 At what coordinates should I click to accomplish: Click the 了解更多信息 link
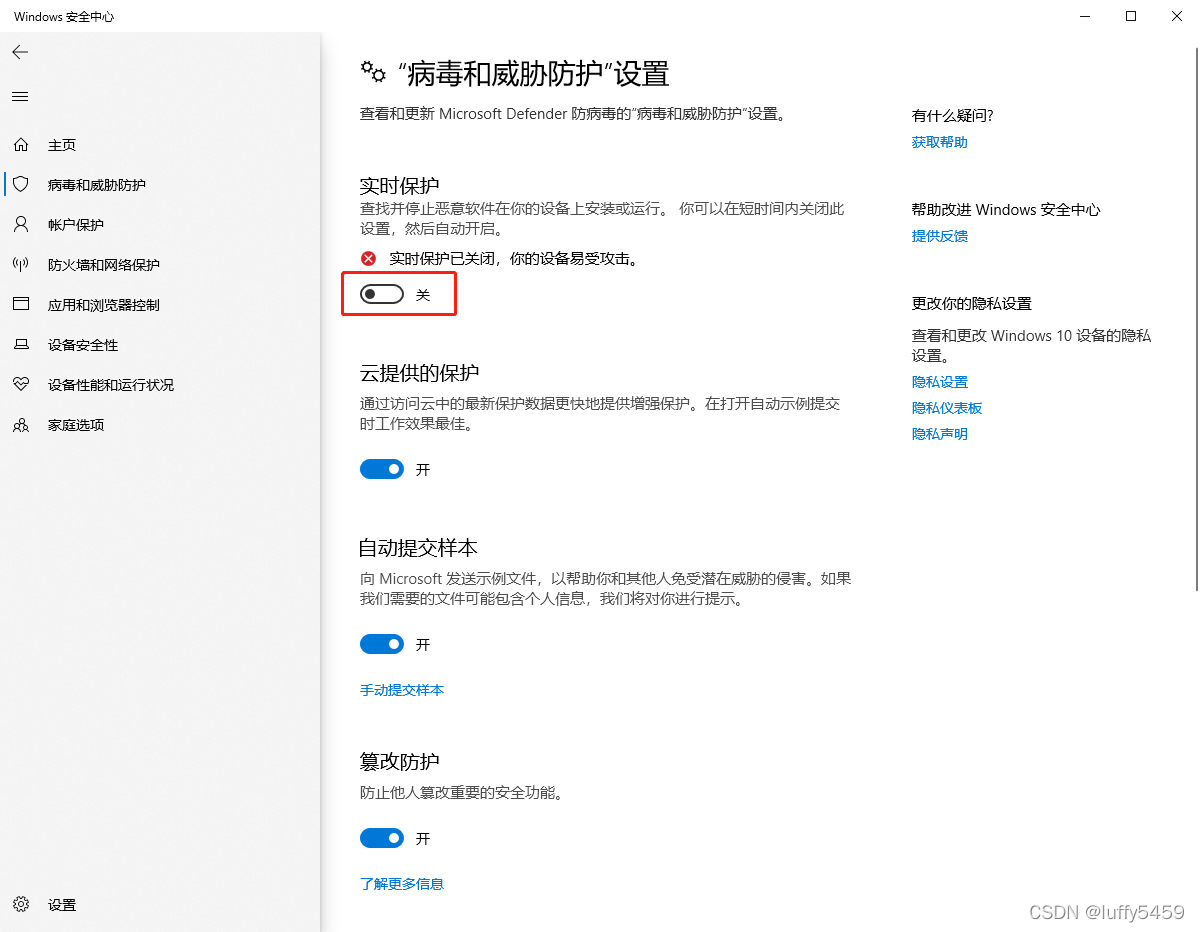point(402,884)
